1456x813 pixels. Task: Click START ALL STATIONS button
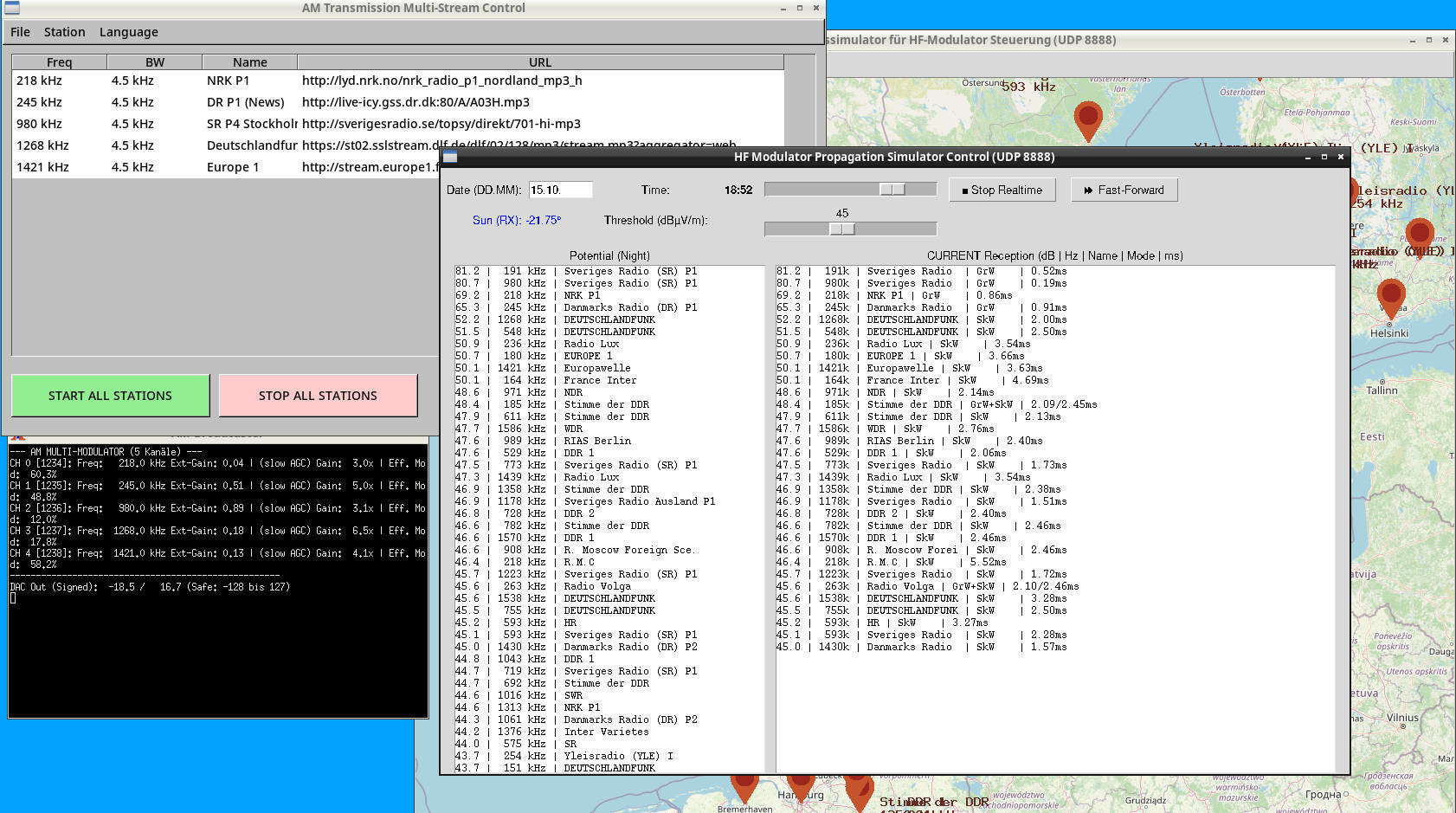(x=111, y=396)
